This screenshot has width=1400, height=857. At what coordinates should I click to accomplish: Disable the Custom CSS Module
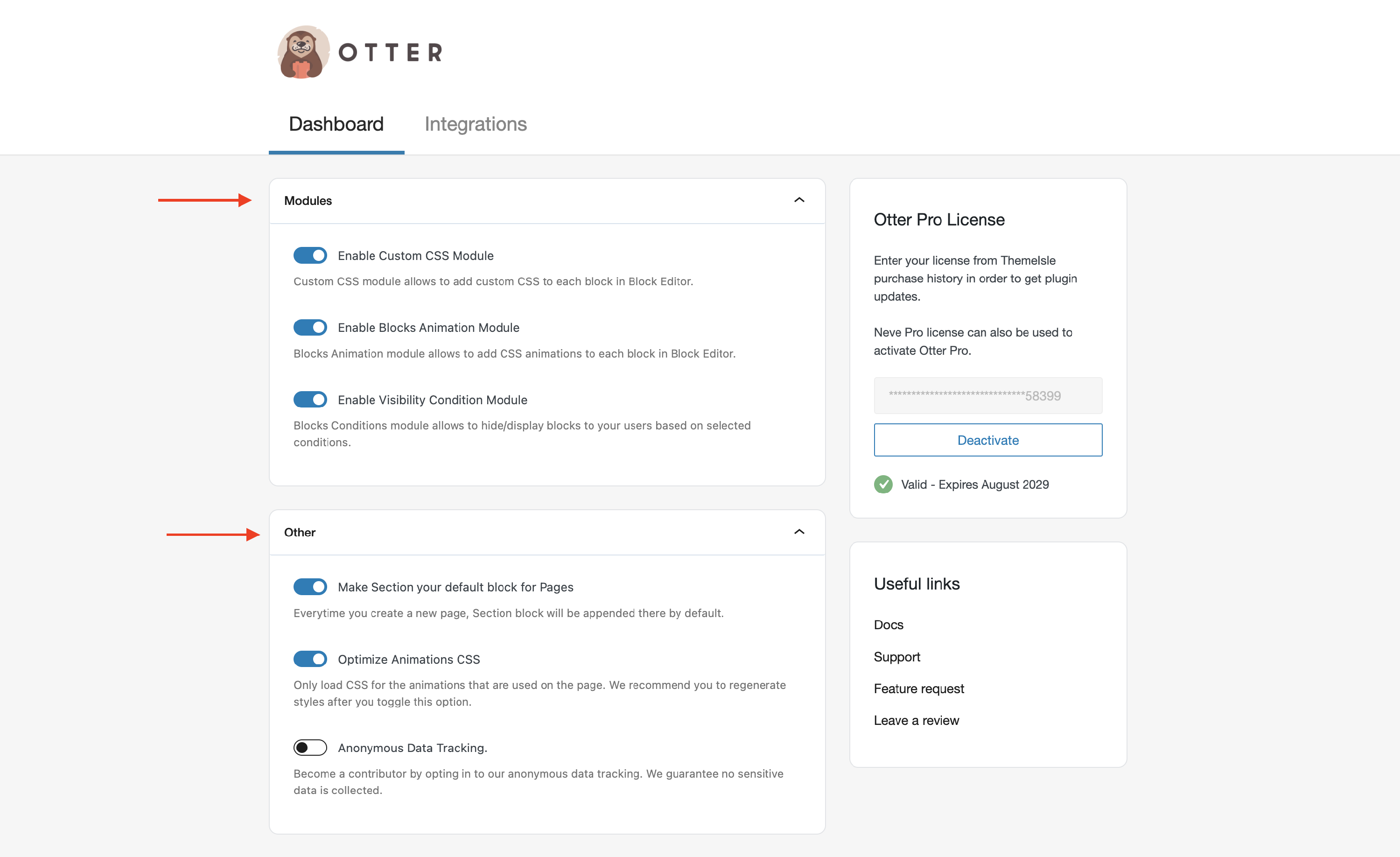coord(310,255)
